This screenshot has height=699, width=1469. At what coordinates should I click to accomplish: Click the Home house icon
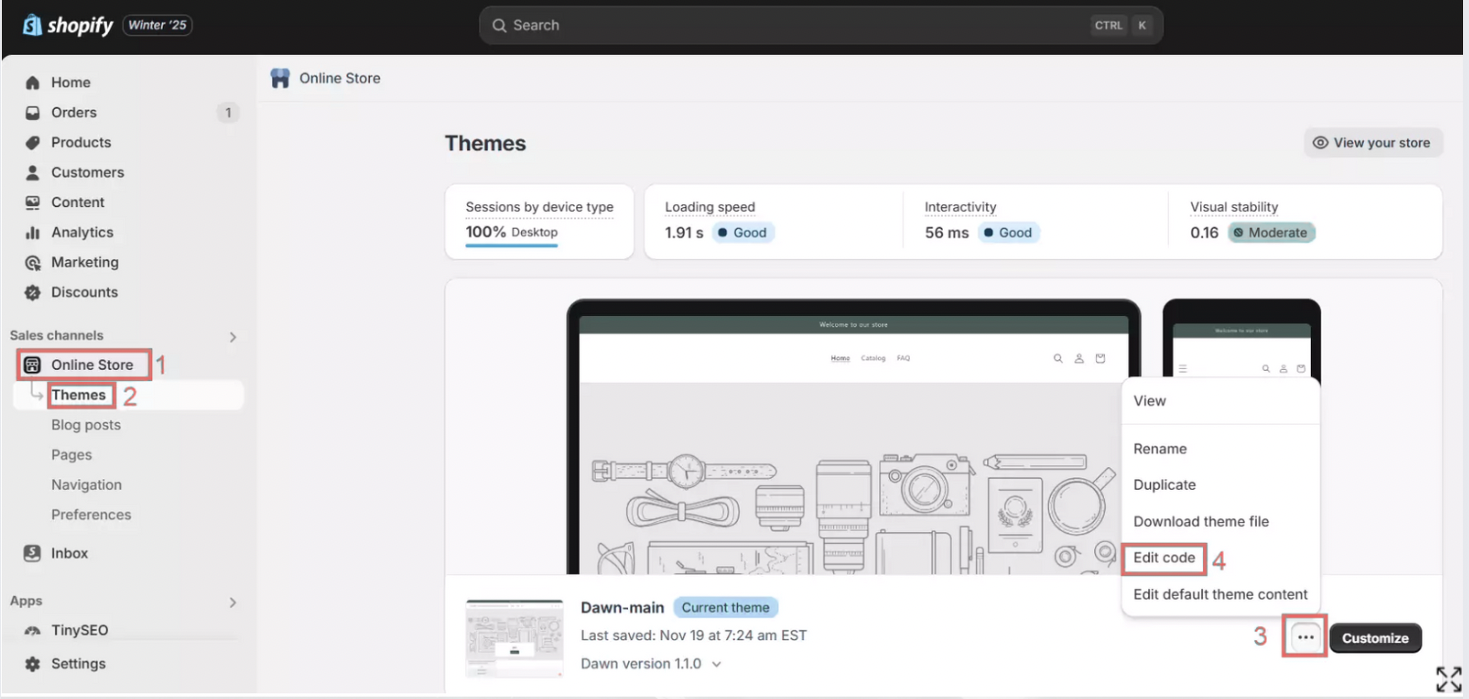point(33,82)
